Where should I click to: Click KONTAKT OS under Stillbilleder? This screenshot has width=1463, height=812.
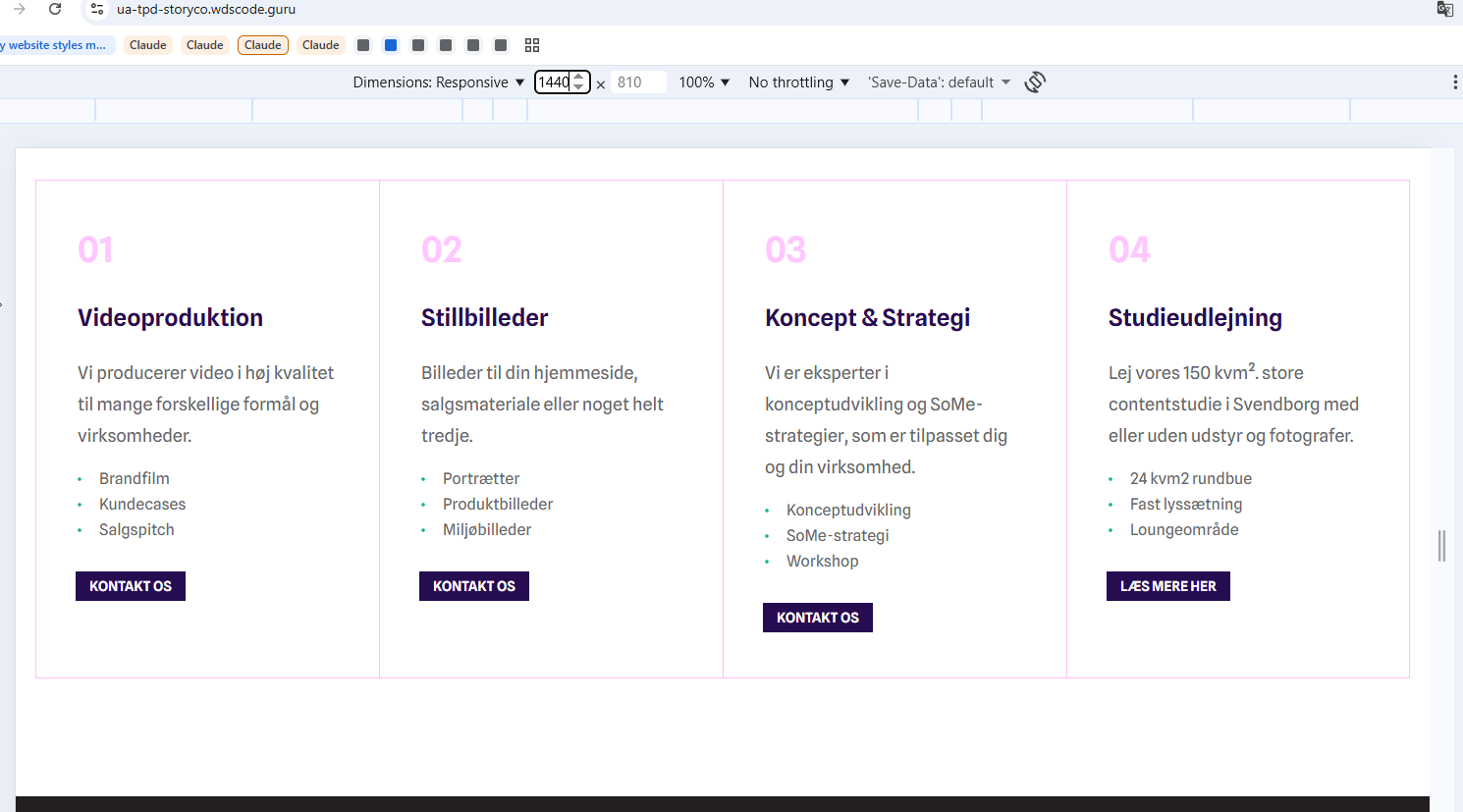[x=474, y=586]
